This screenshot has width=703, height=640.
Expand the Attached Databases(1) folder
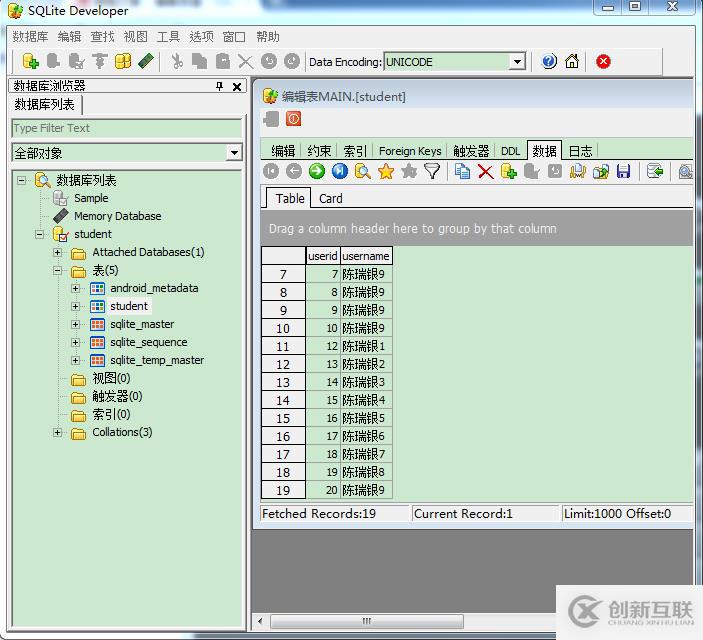pos(57,252)
